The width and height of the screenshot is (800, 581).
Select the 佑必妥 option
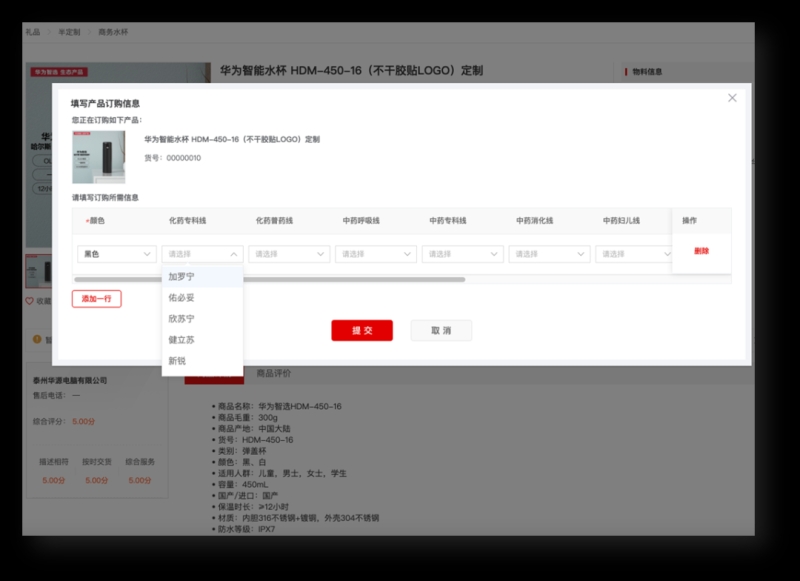pyautogui.click(x=202, y=298)
